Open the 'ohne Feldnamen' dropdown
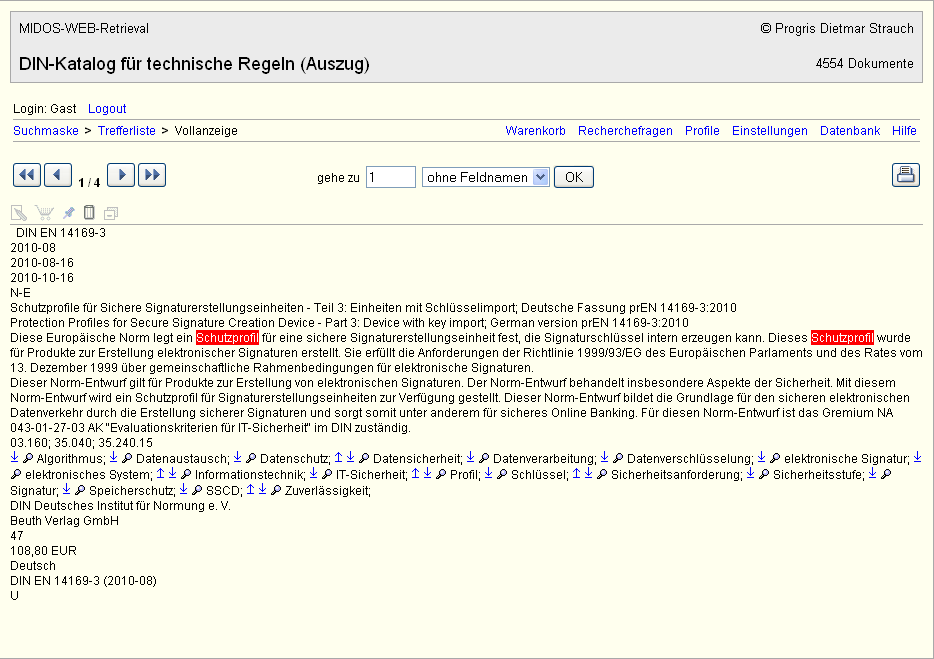Image resolution: width=934 pixels, height=659 pixels. 486,177
